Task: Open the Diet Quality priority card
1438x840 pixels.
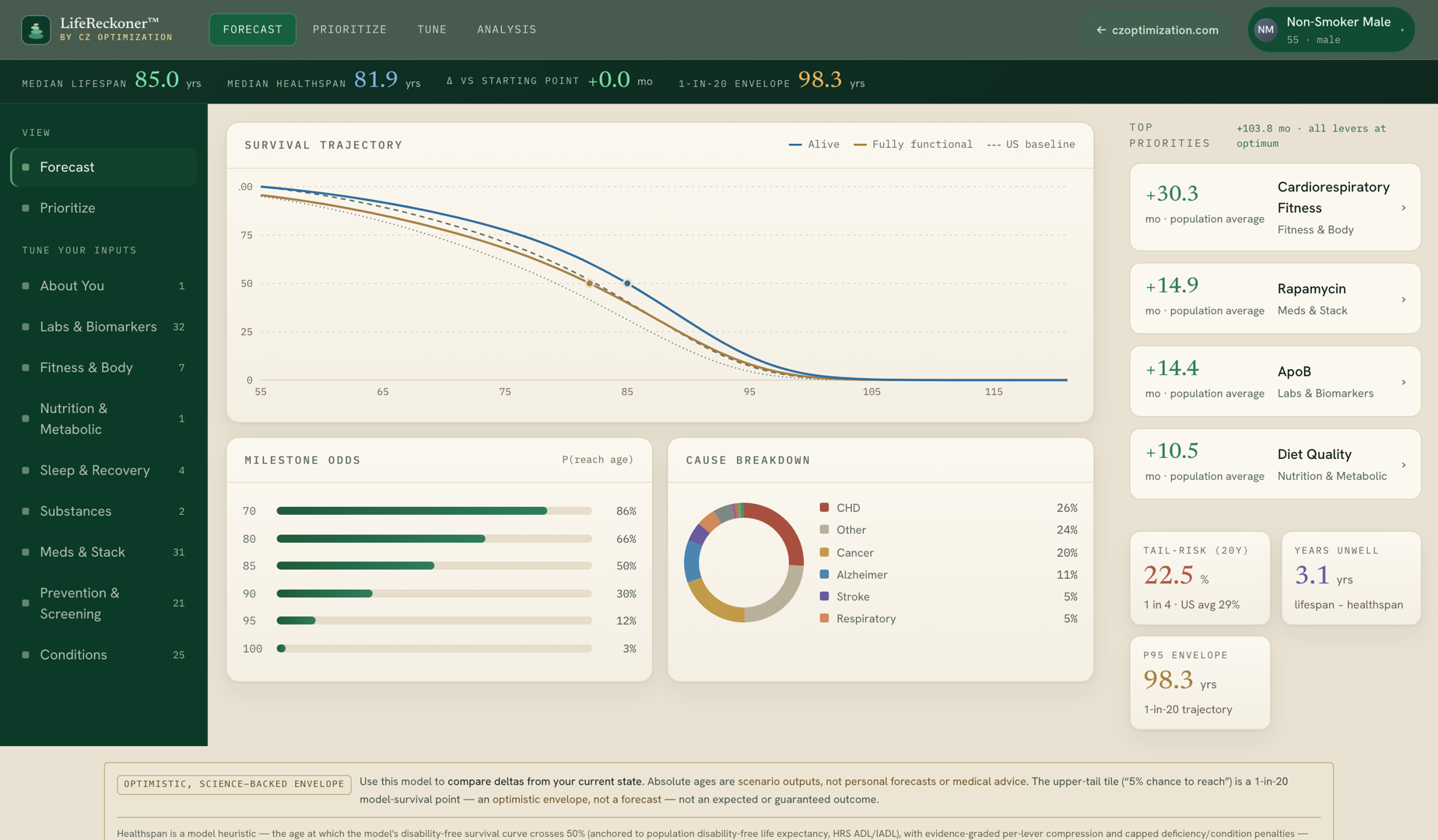Action: coord(1275,464)
